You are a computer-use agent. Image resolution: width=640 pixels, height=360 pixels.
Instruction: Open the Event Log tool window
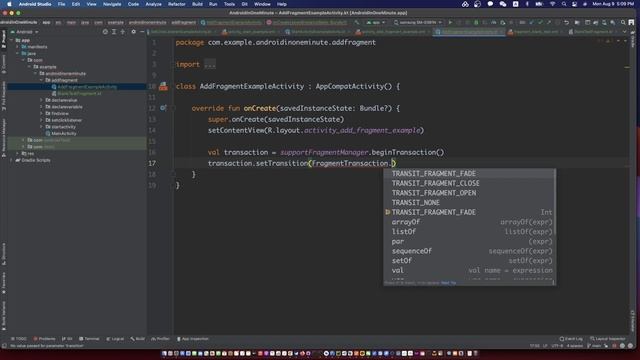click(571, 339)
